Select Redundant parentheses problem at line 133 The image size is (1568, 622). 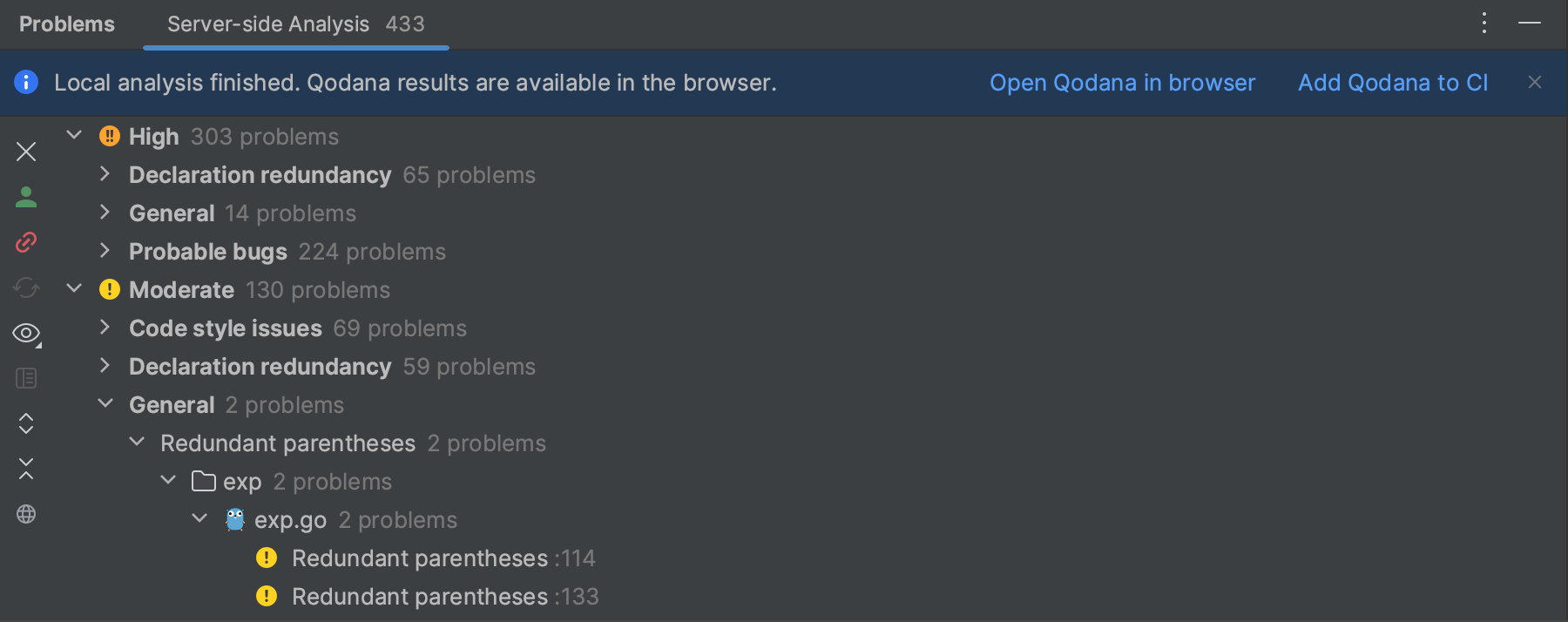[444, 597]
